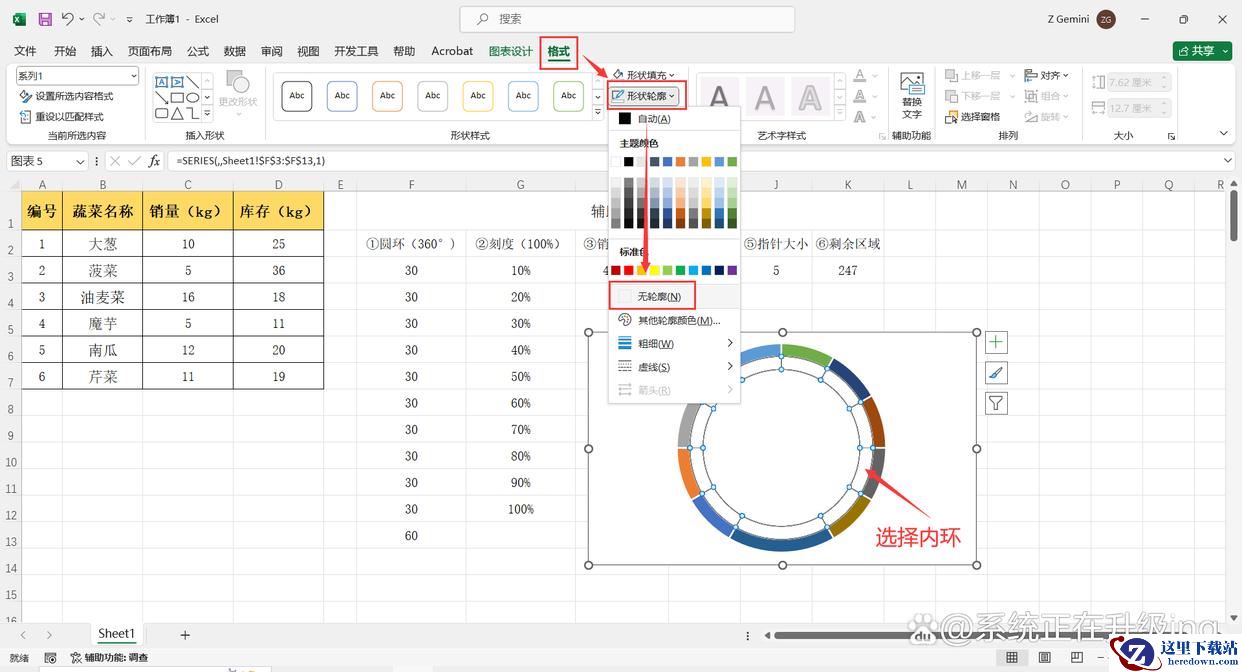
Task: Switch to Page Break Preview in status bar
Action: point(1074,657)
